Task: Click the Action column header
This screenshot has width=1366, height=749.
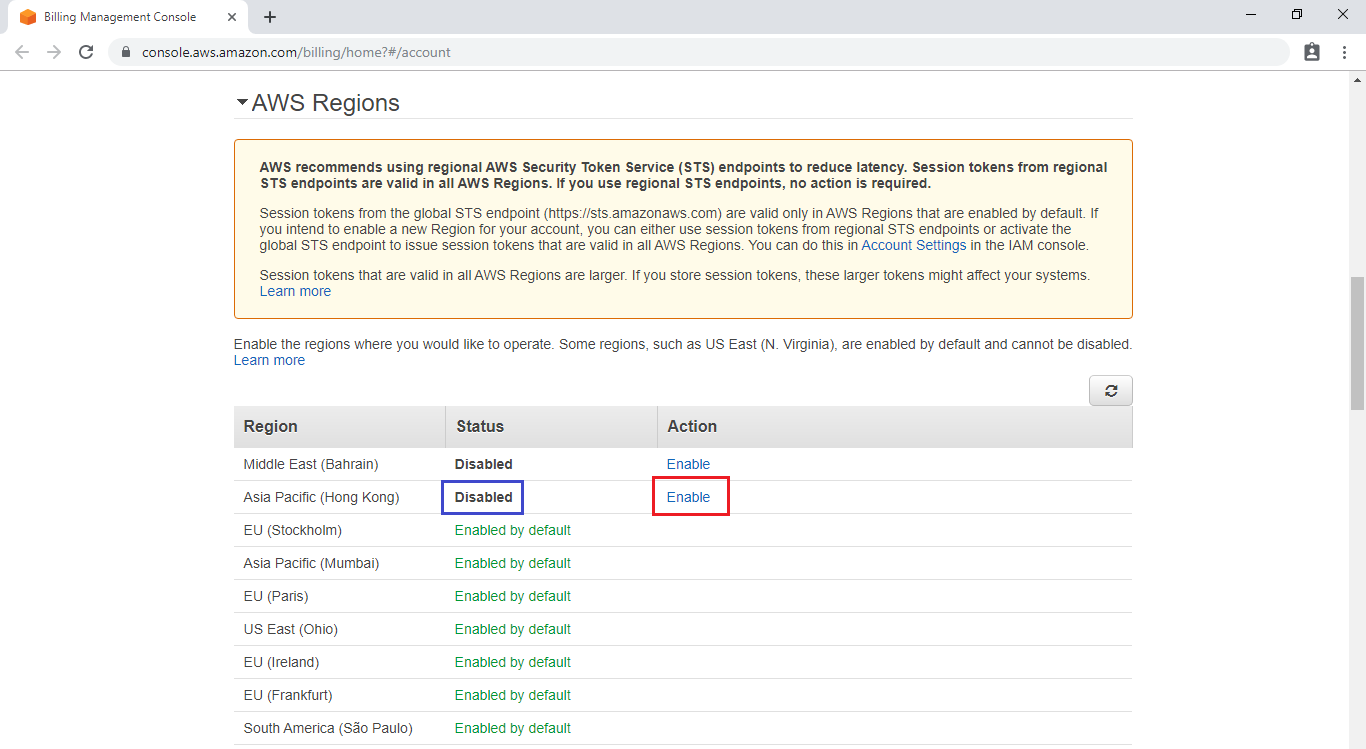Action: [692, 426]
